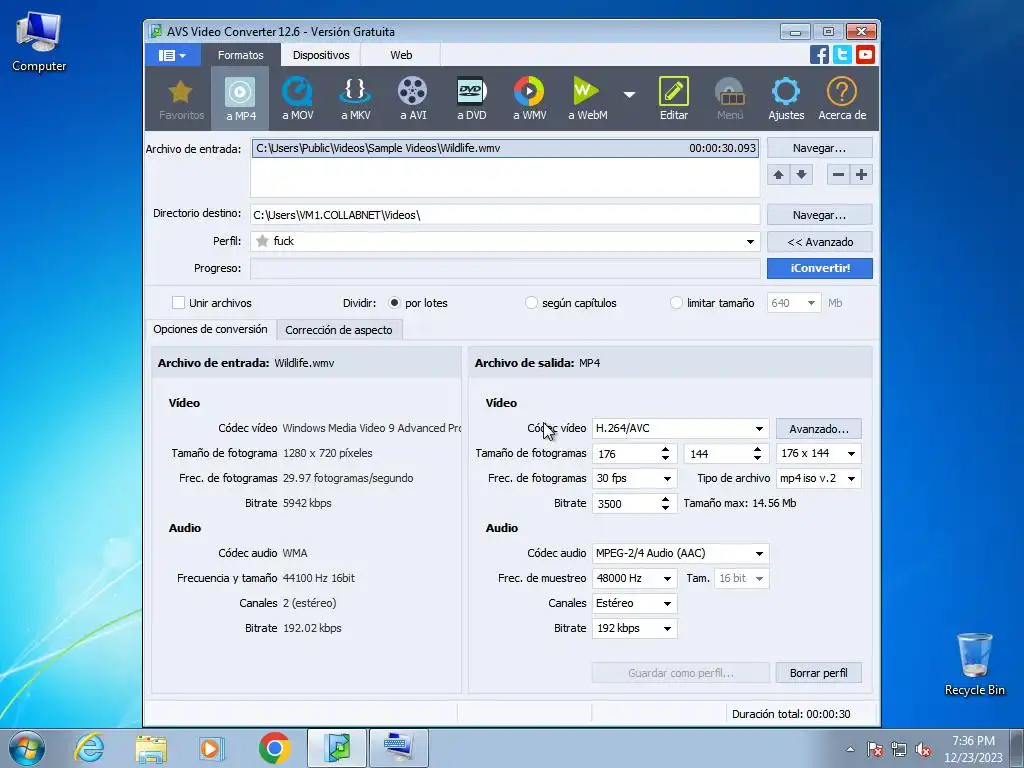Image resolution: width=1024 pixels, height=768 pixels.
Task: Switch to the Dispositivos tab
Action: (x=321, y=56)
